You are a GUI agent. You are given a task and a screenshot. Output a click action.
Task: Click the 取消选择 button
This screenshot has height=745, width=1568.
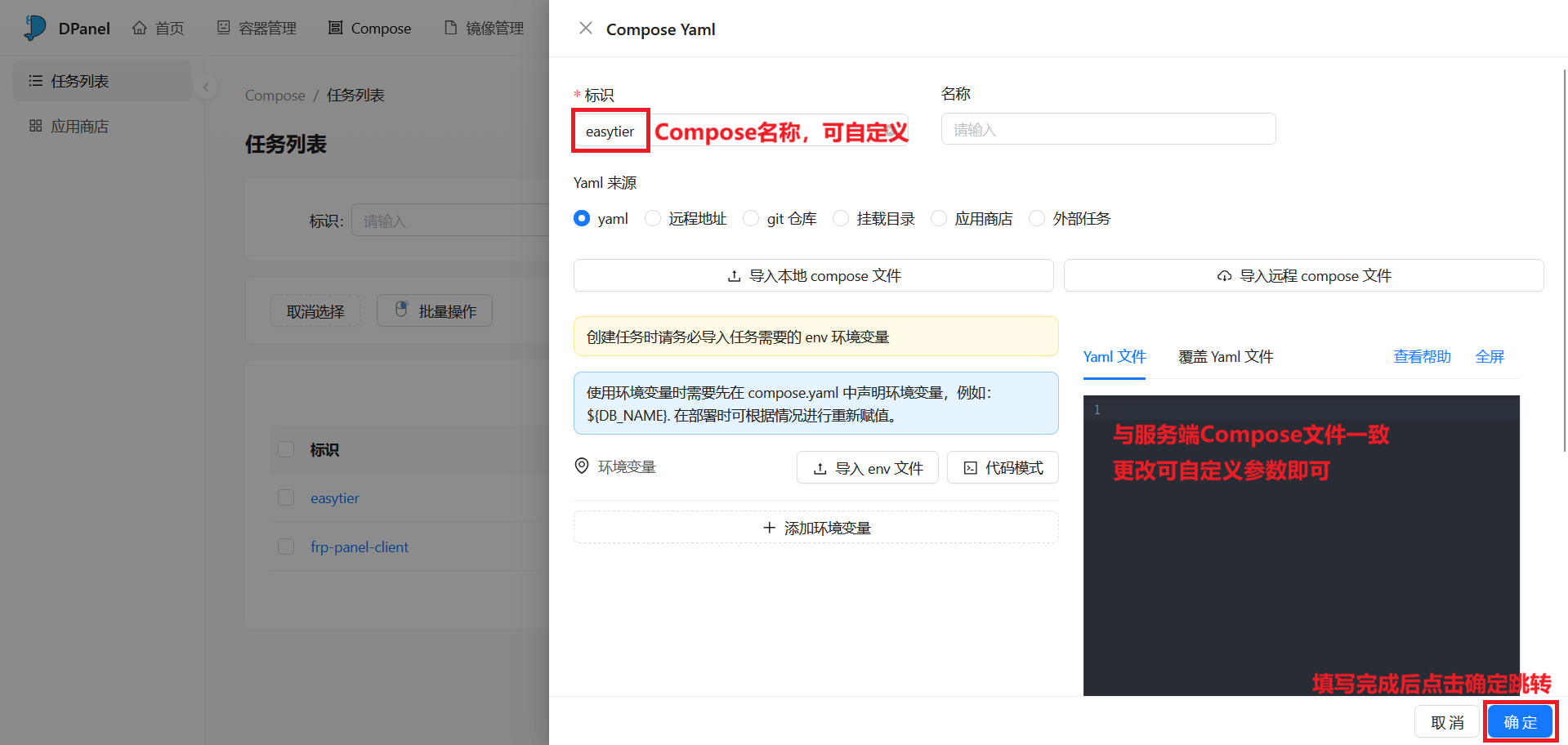[x=315, y=311]
